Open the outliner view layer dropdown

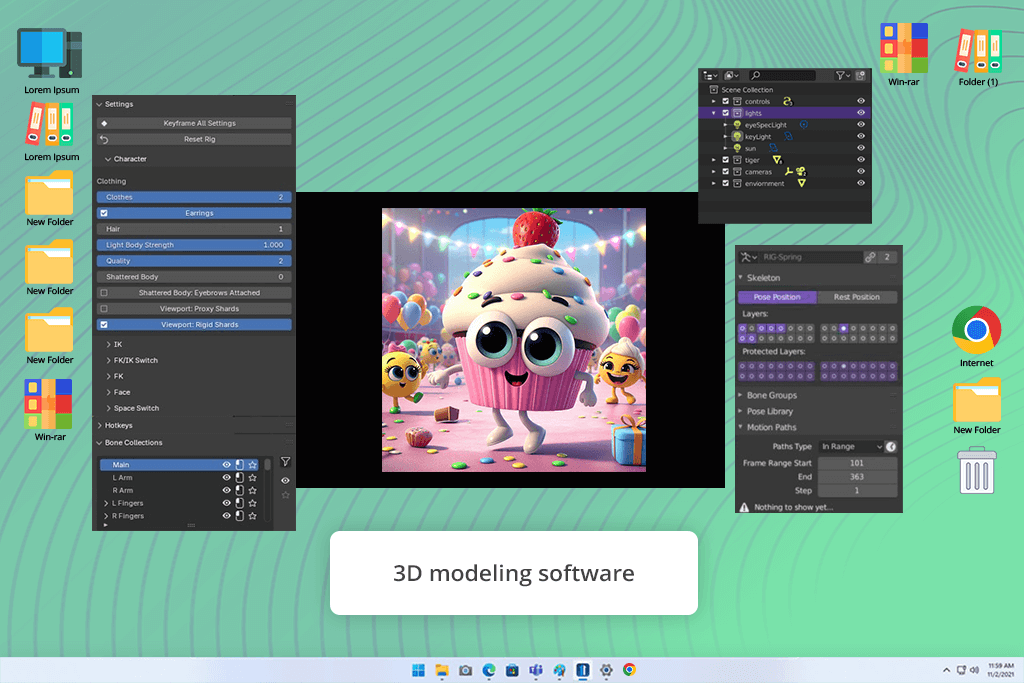732,76
